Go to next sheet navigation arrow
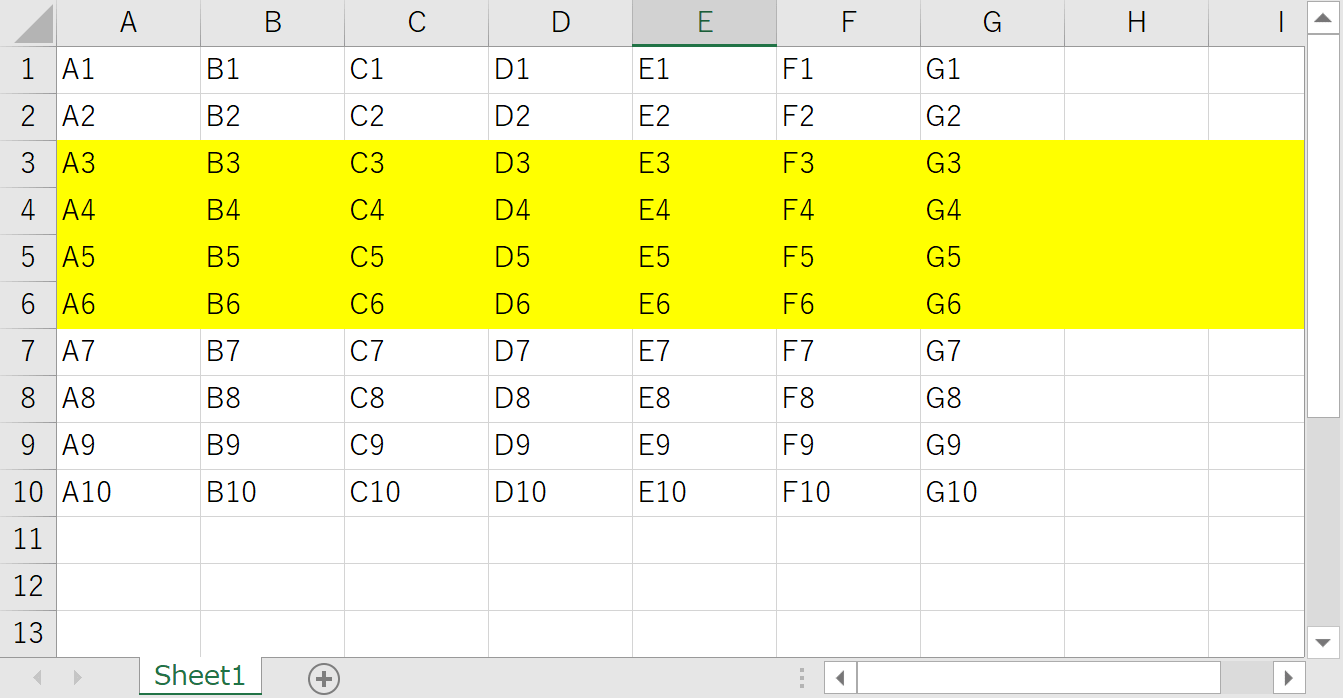This screenshot has height=698, width=1343. click(77, 678)
